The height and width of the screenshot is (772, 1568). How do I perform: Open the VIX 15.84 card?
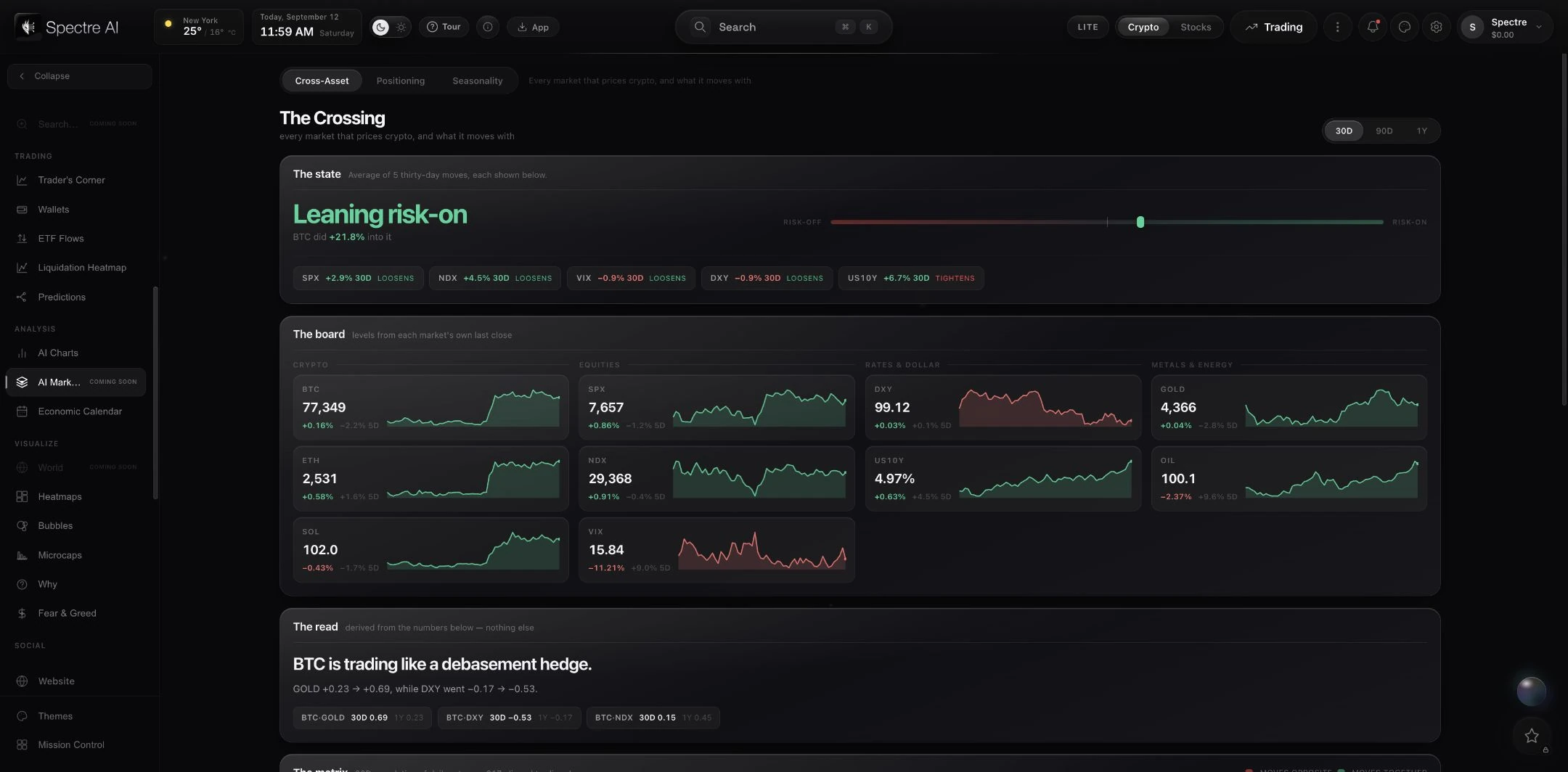coord(716,550)
